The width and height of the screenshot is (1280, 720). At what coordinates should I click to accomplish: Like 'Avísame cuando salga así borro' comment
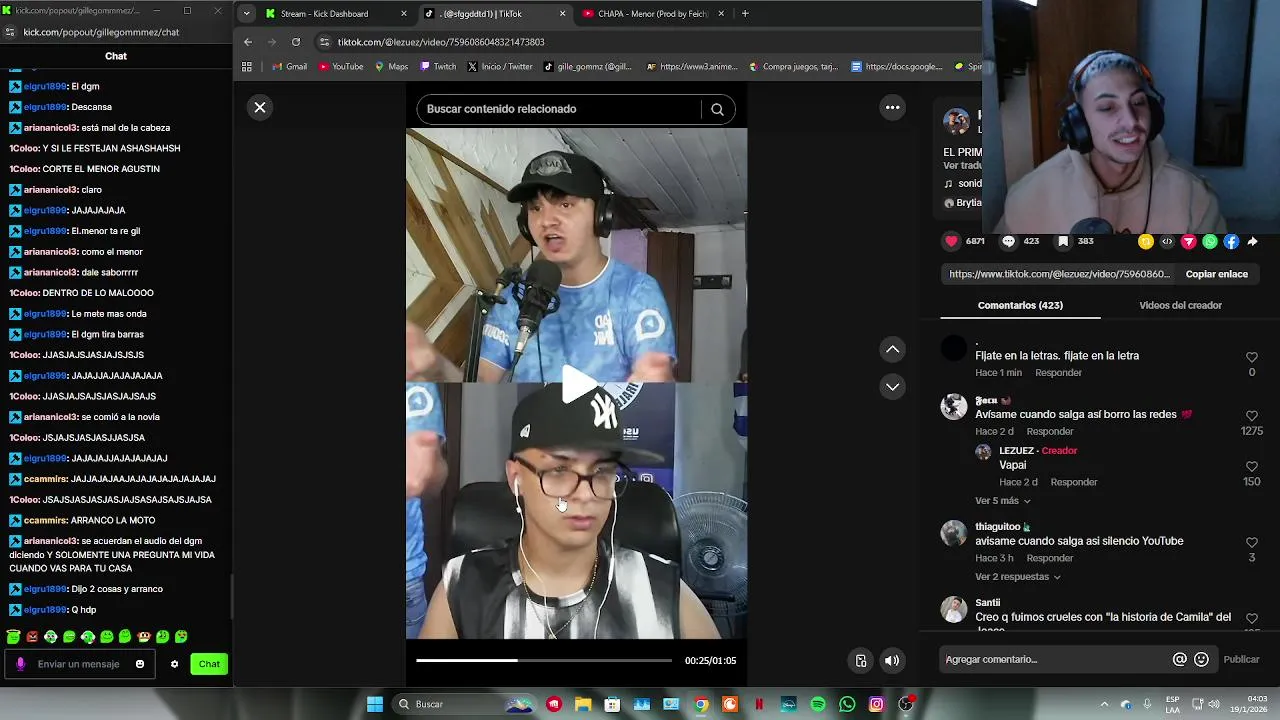[1252, 415]
